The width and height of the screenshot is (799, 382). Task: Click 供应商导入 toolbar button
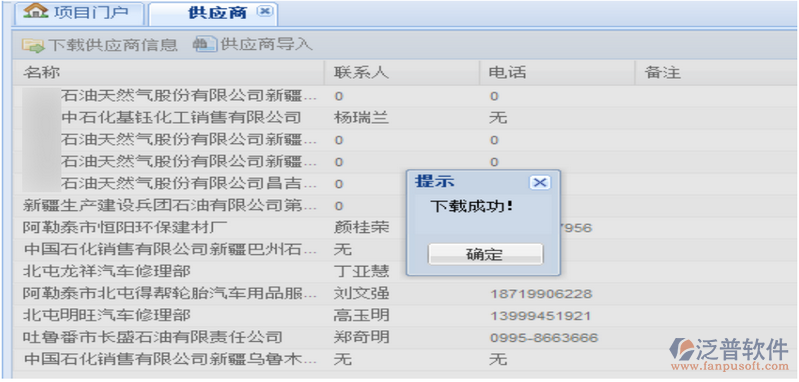click(253, 45)
